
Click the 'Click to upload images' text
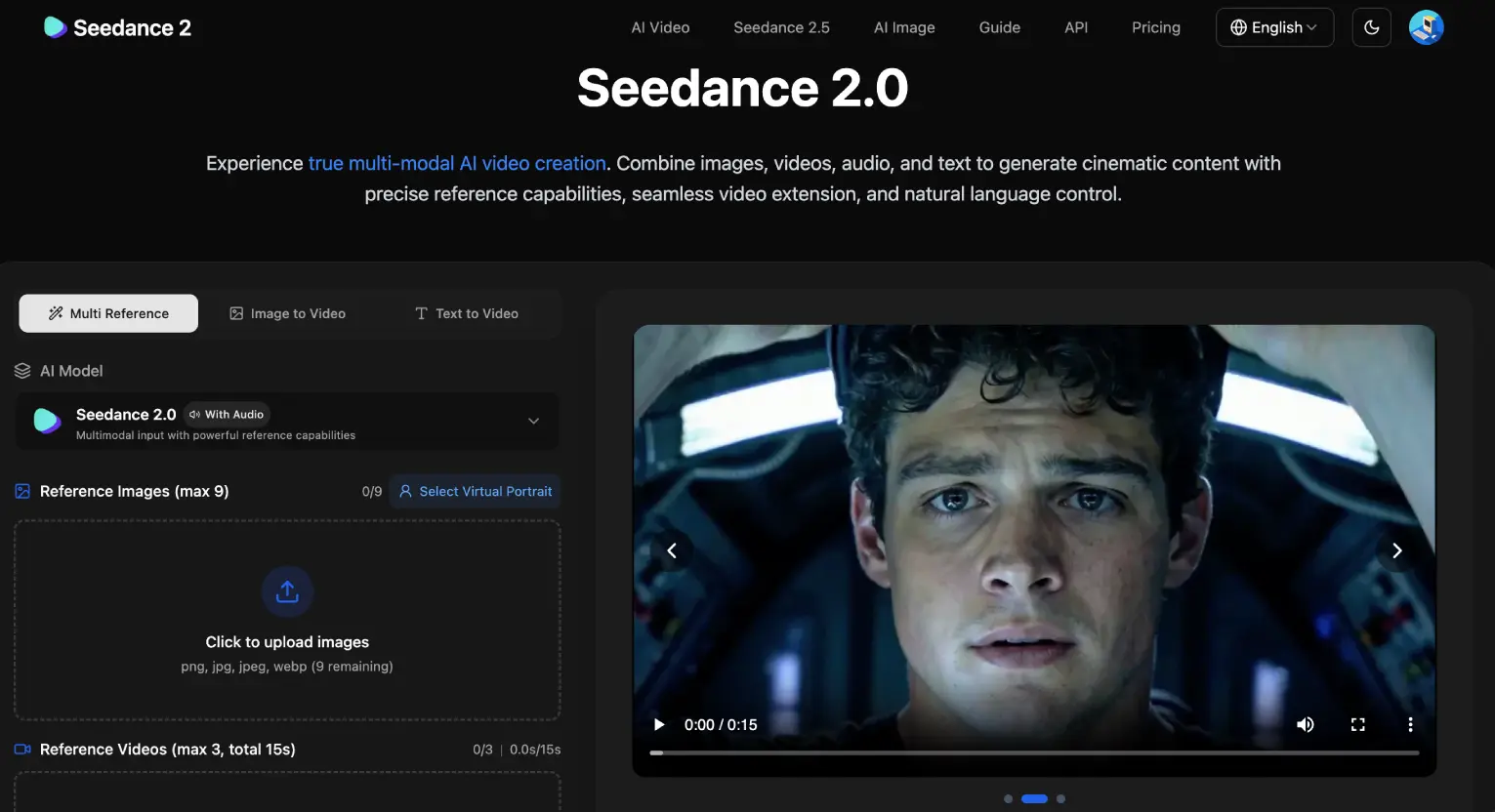tap(287, 642)
